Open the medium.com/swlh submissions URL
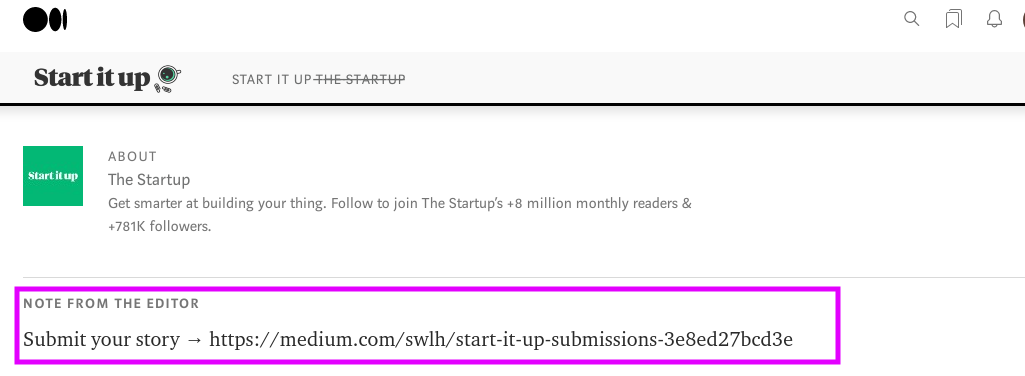The image size is (1025, 376). coord(501,340)
